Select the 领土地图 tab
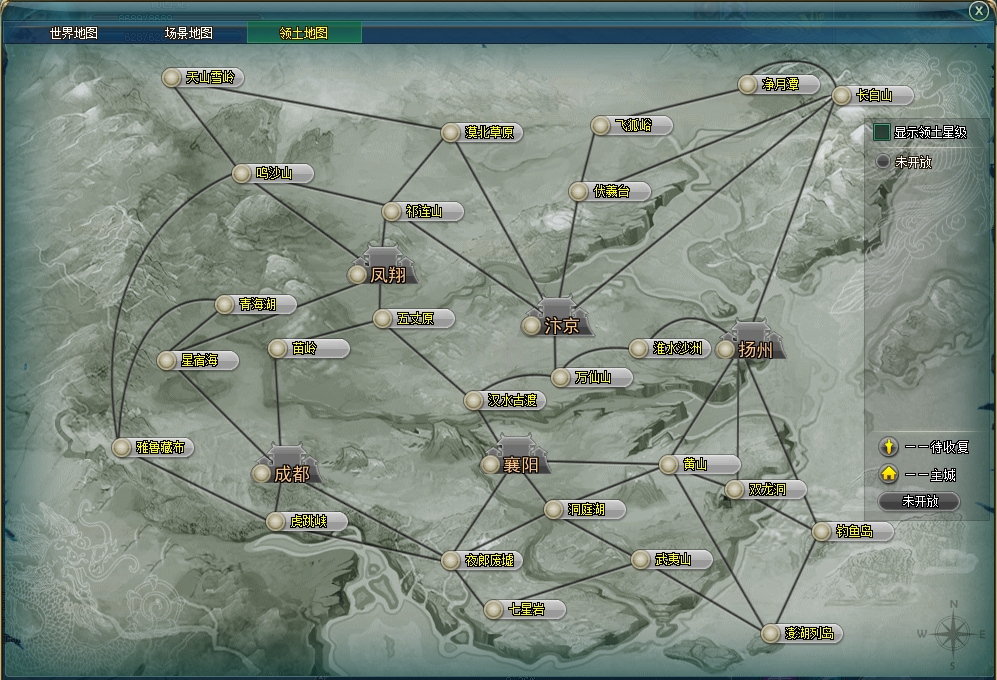Viewport: 997px width, 680px height. [x=304, y=33]
